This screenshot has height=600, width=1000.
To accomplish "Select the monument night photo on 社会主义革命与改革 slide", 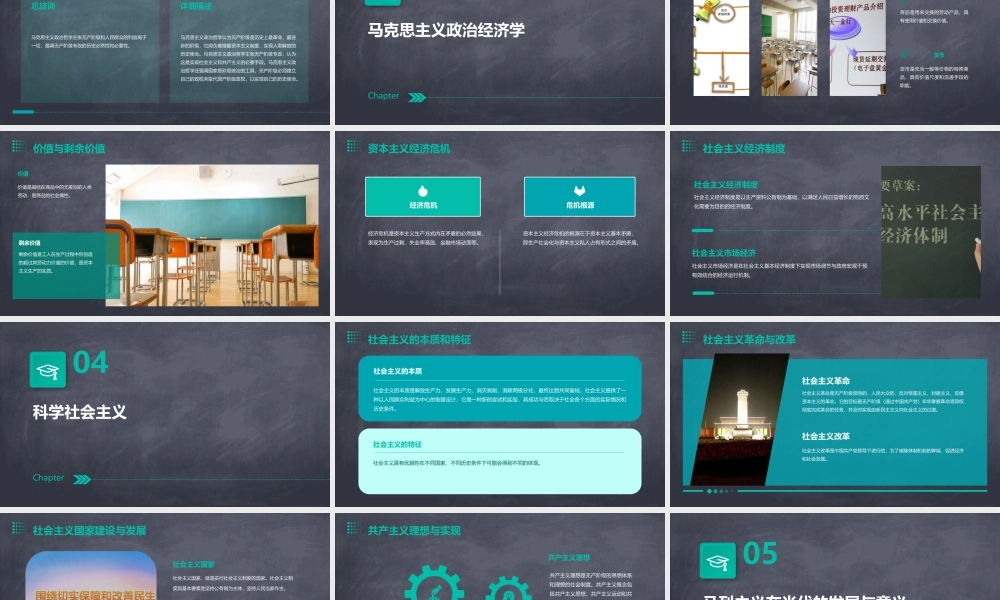I will (x=740, y=420).
